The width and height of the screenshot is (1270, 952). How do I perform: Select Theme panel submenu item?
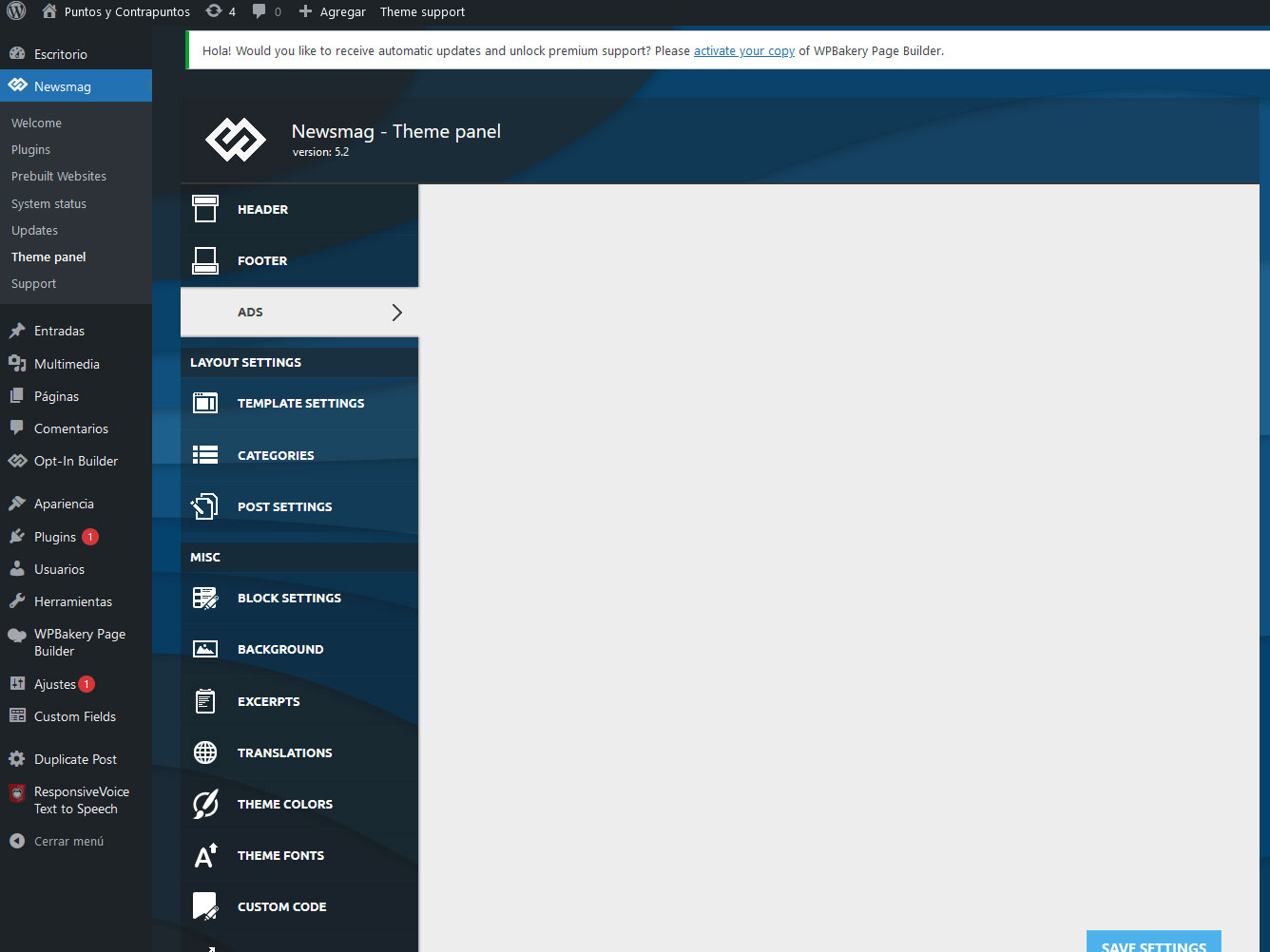(x=48, y=257)
